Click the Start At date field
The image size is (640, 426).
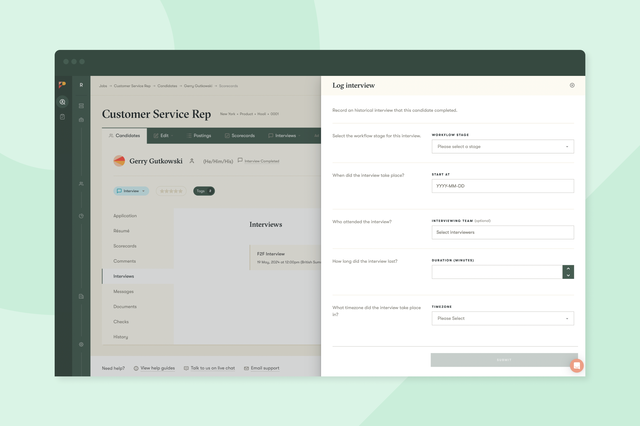click(503, 186)
